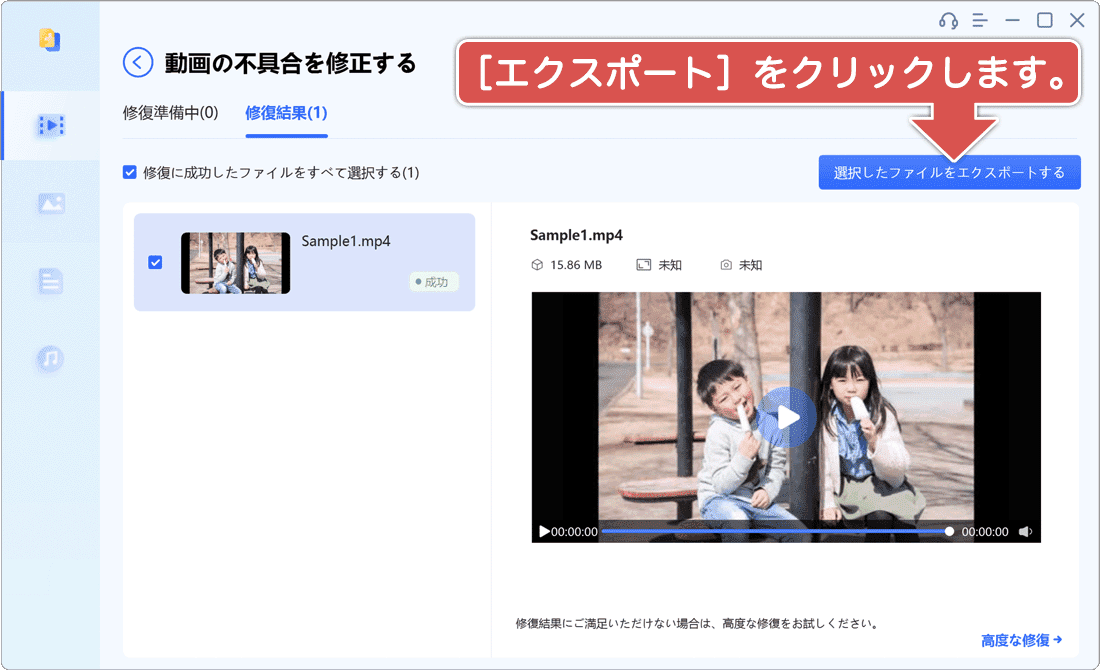Click the app logo at top left
This screenshot has height=671, width=1100.
tap(49, 40)
